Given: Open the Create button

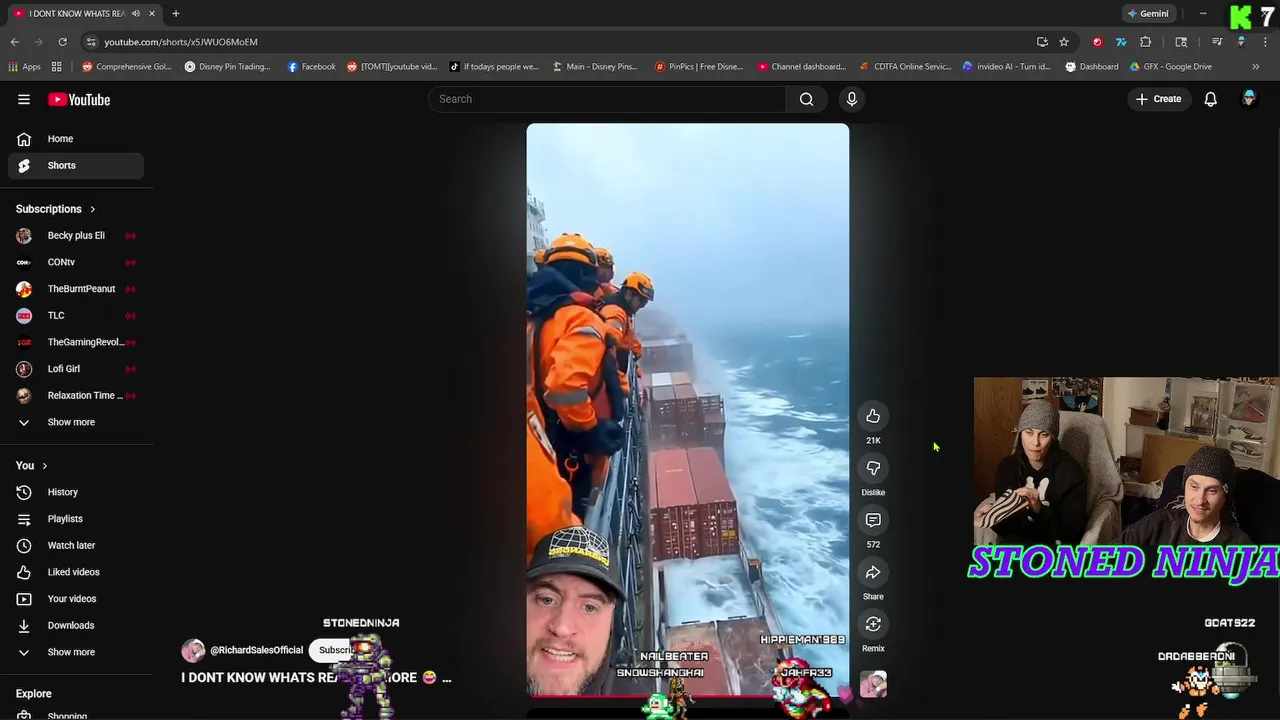Looking at the screenshot, I should 1159,99.
